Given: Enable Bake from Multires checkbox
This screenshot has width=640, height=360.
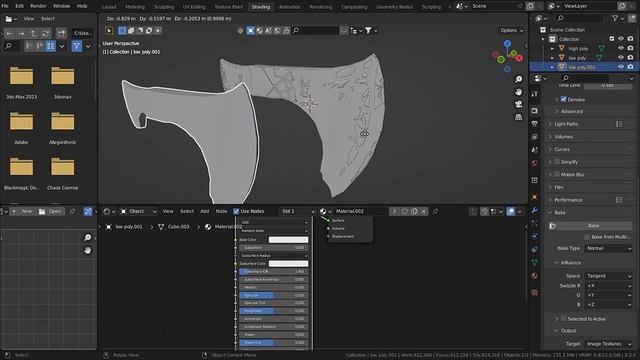Looking at the screenshot, I should (x=587, y=237).
